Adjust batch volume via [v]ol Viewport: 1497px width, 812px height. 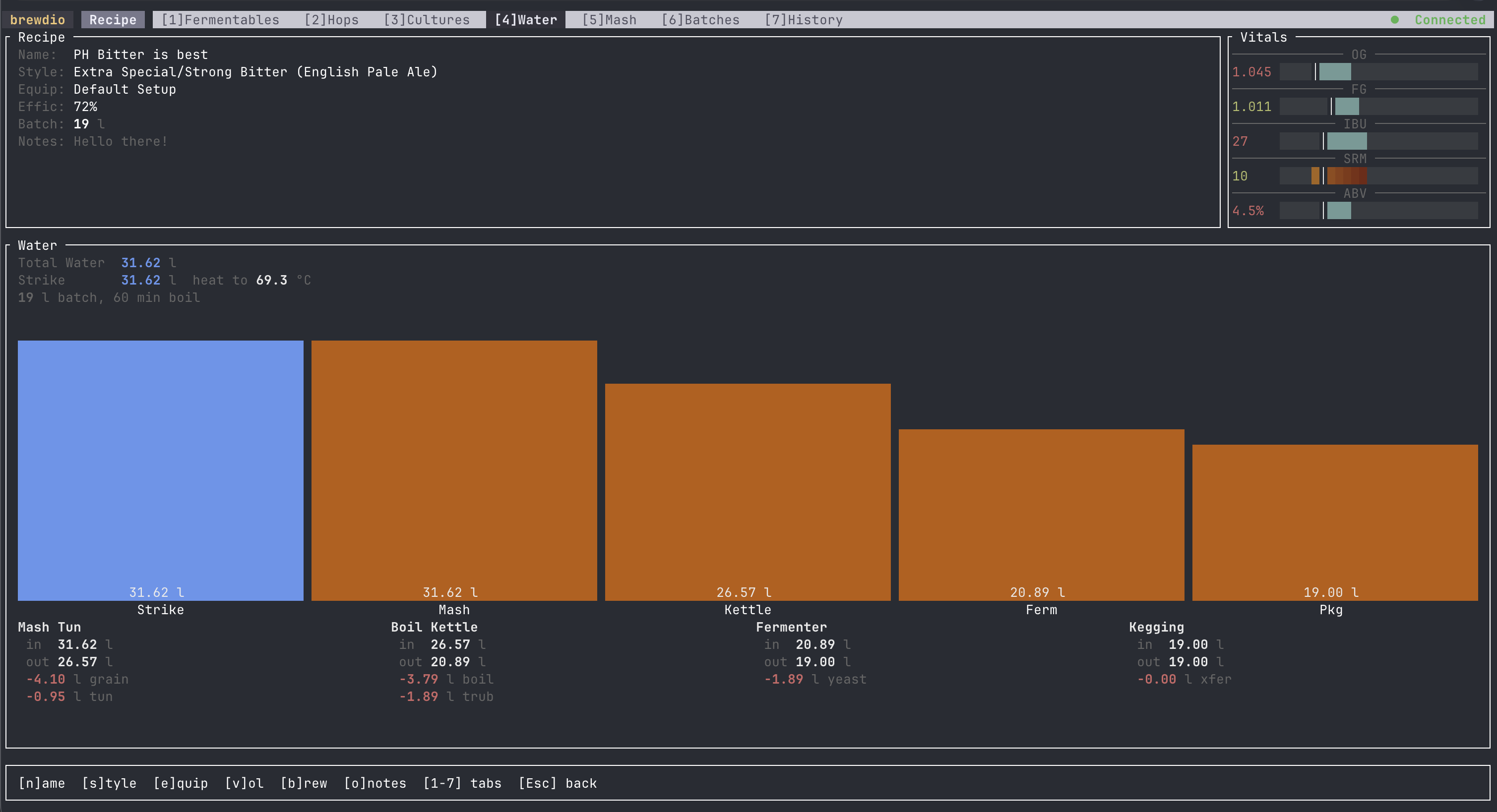tap(244, 783)
